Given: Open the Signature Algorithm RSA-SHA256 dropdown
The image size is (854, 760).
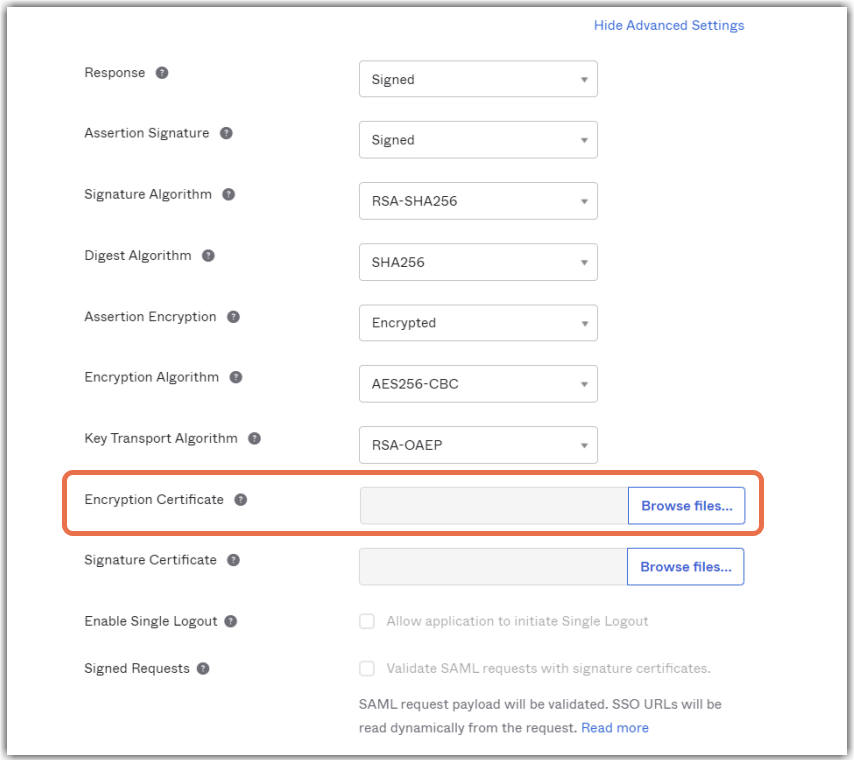Looking at the screenshot, I should [478, 202].
